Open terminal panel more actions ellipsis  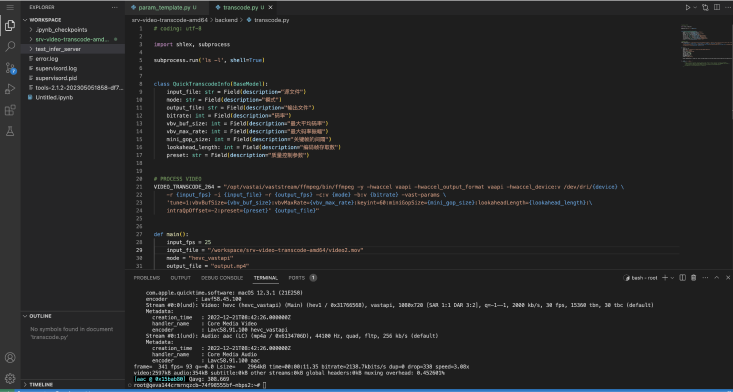click(705, 278)
